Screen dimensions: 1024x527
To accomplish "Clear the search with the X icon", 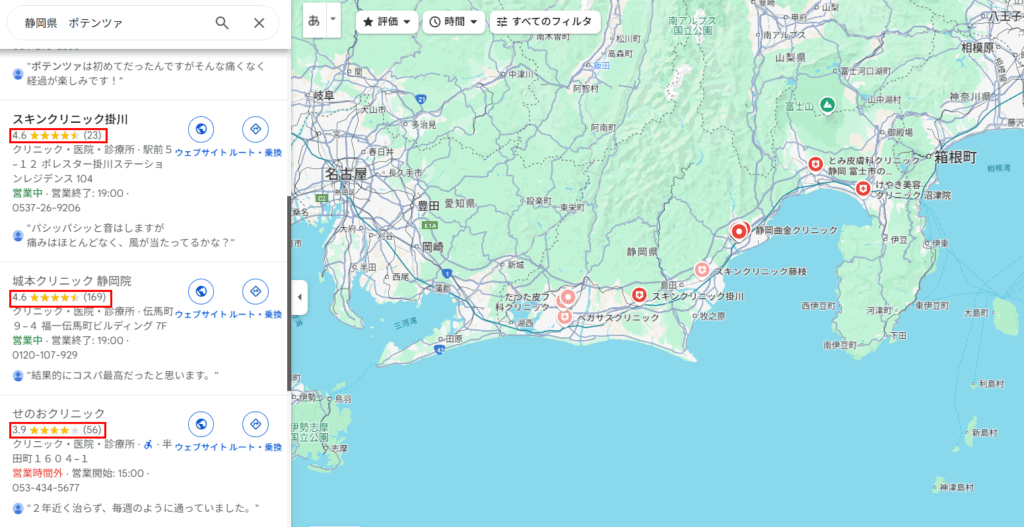I will click(259, 24).
